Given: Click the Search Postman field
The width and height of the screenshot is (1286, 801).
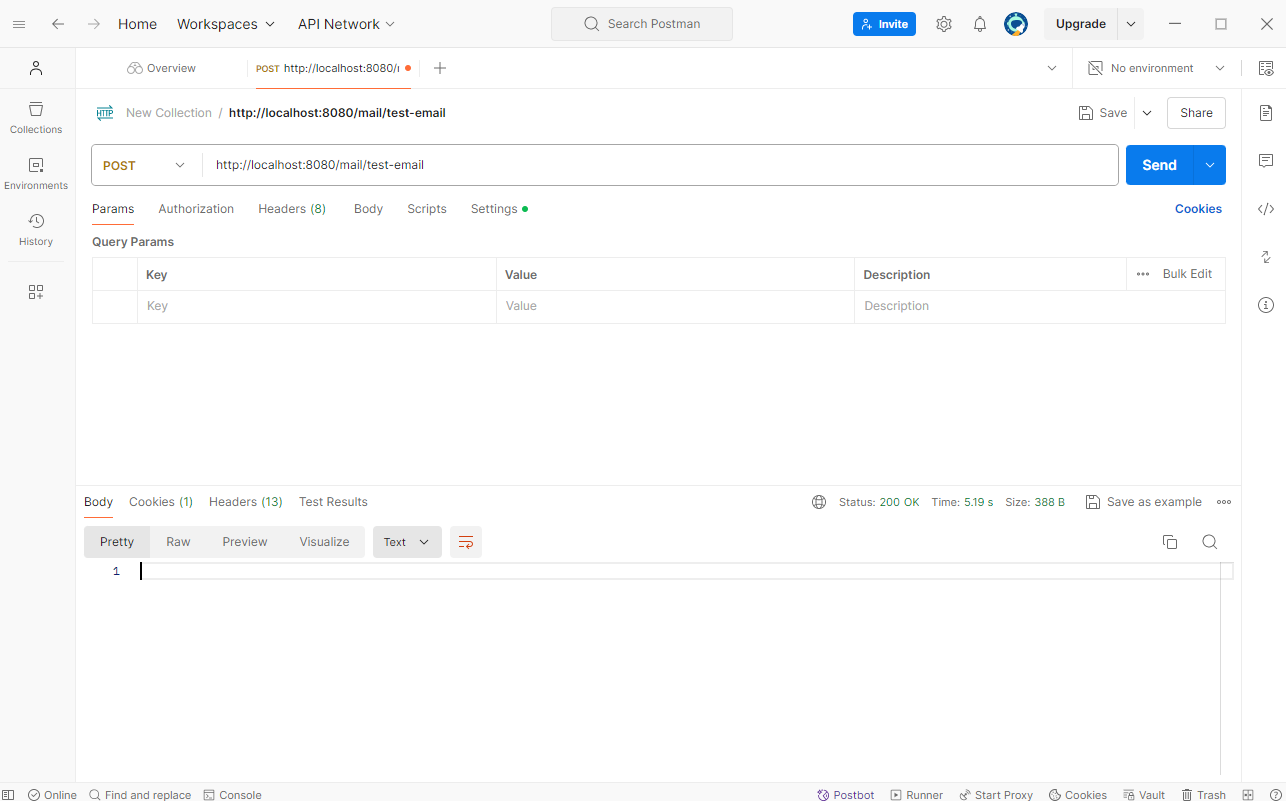Looking at the screenshot, I should [642, 24].
